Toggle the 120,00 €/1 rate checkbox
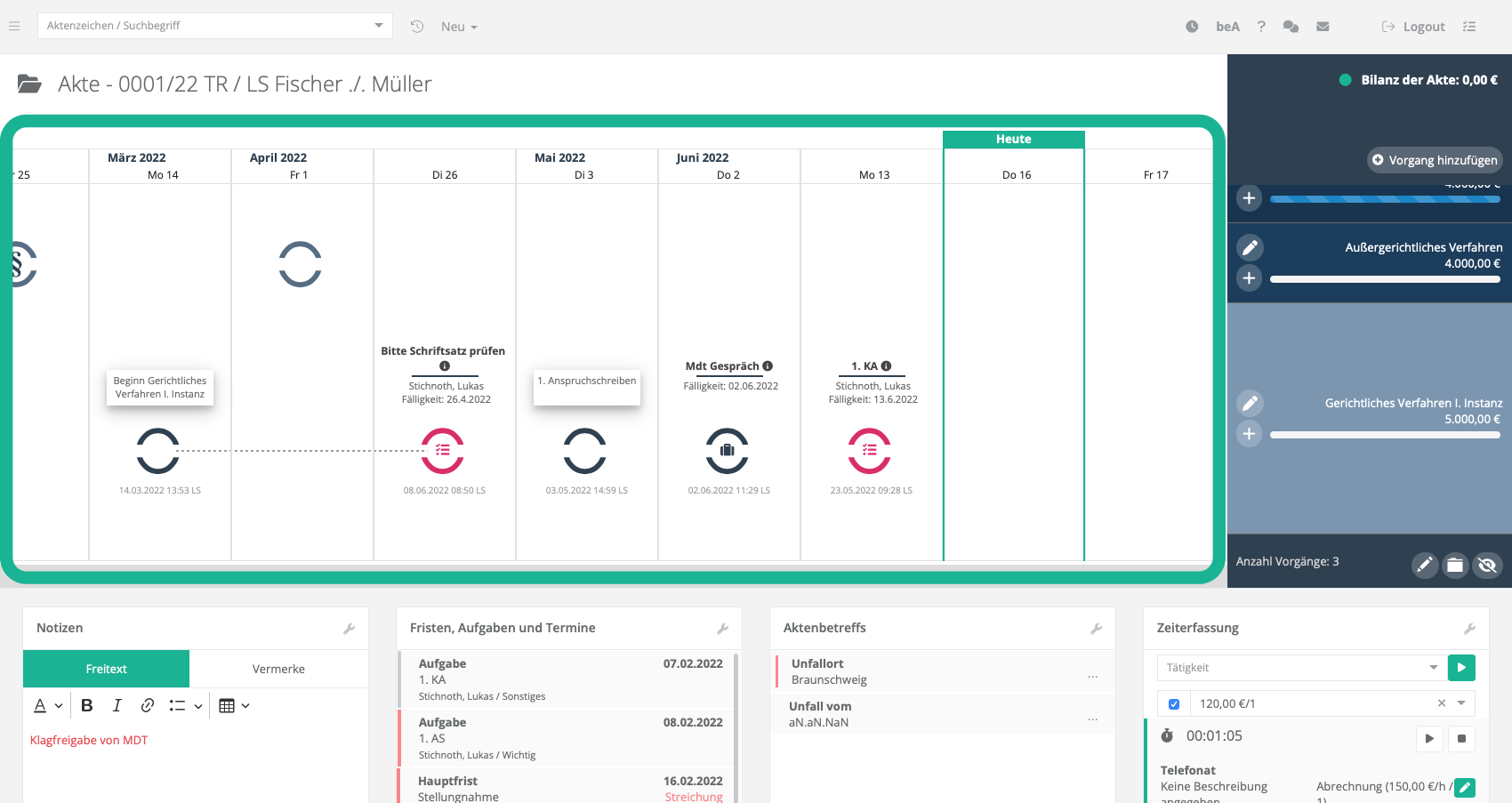 pos(1174,704)
